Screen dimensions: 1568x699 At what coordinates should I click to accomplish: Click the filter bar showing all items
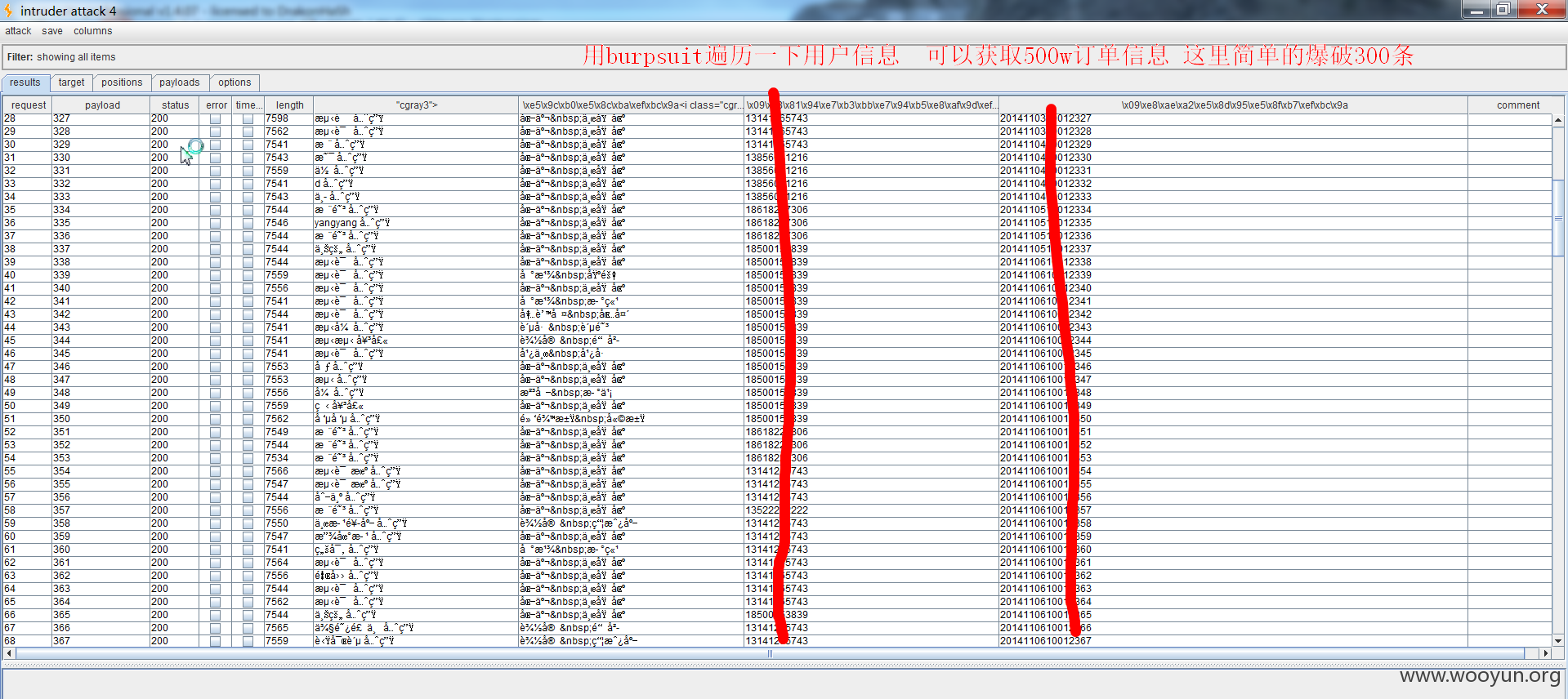coord(784,57)
